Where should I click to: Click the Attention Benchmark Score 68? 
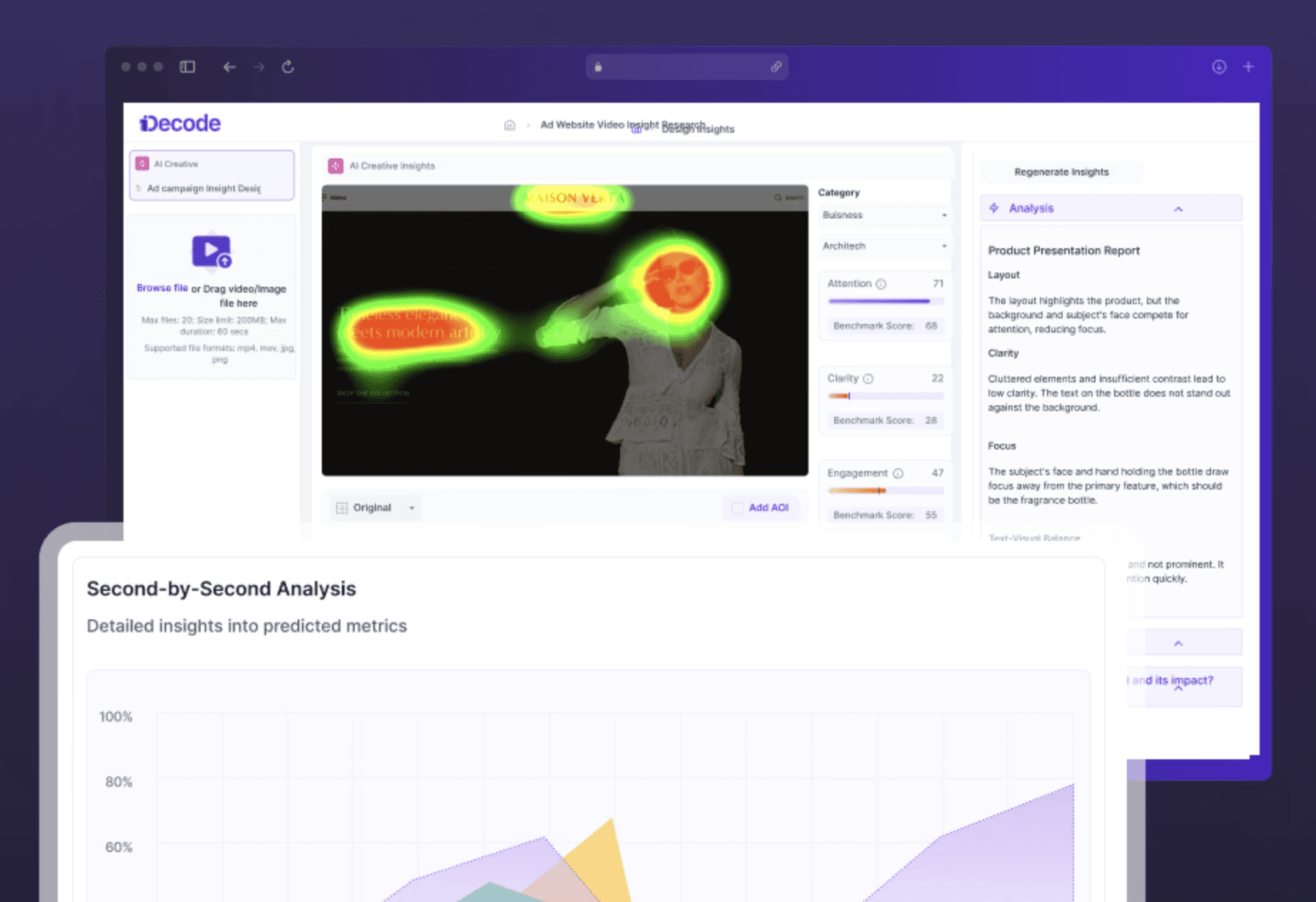click(885, 326)
